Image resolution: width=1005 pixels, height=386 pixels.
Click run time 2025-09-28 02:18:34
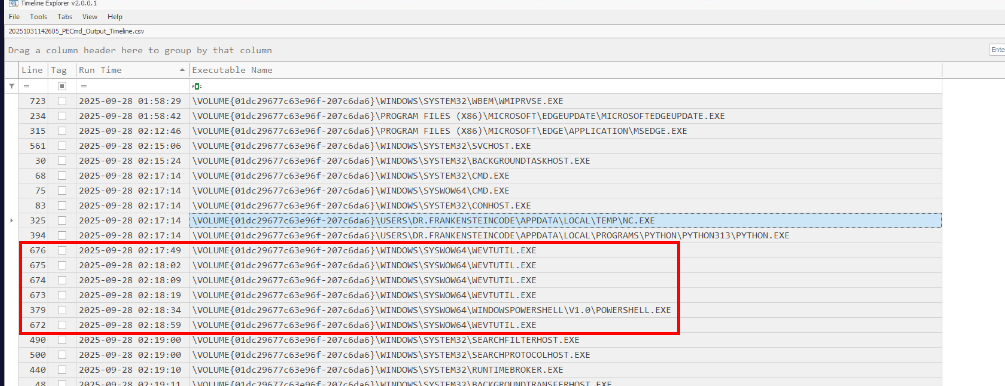129,310
